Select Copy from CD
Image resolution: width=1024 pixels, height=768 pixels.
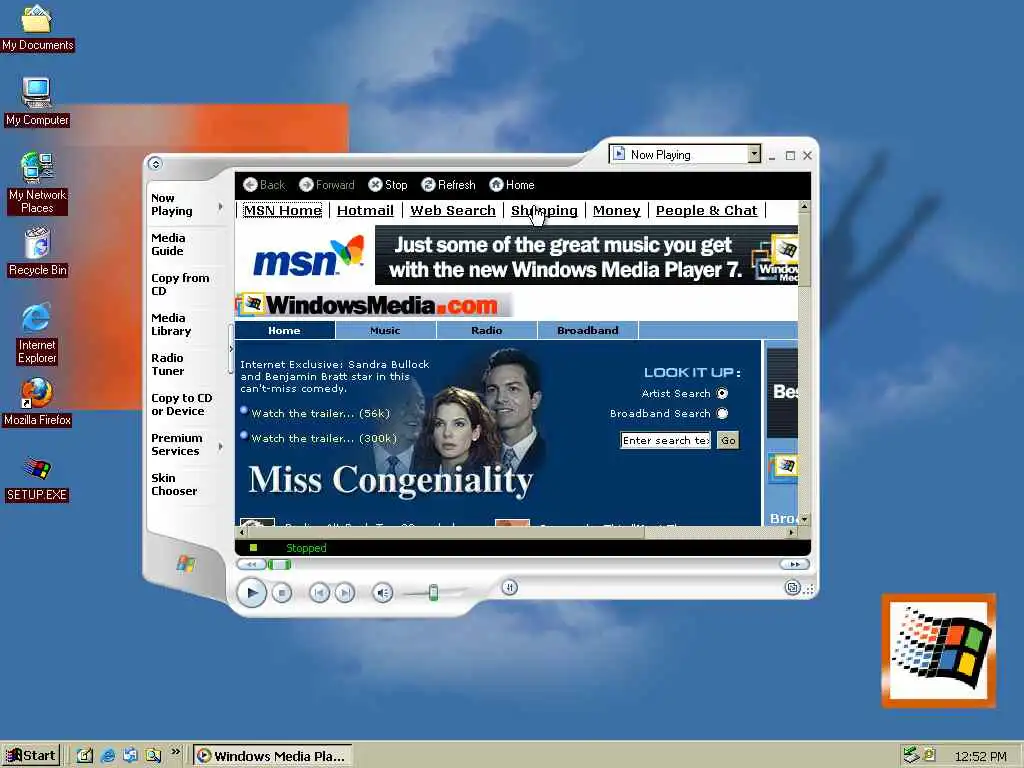[180, 284]
